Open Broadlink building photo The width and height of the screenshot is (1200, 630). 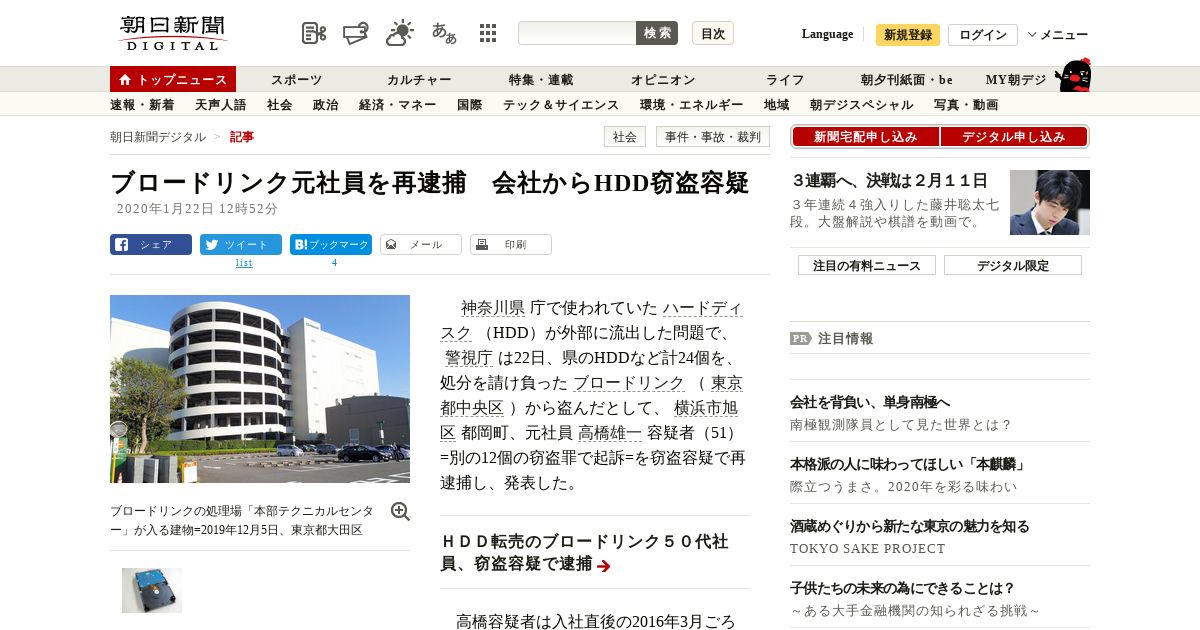click(x=260, y=389)
